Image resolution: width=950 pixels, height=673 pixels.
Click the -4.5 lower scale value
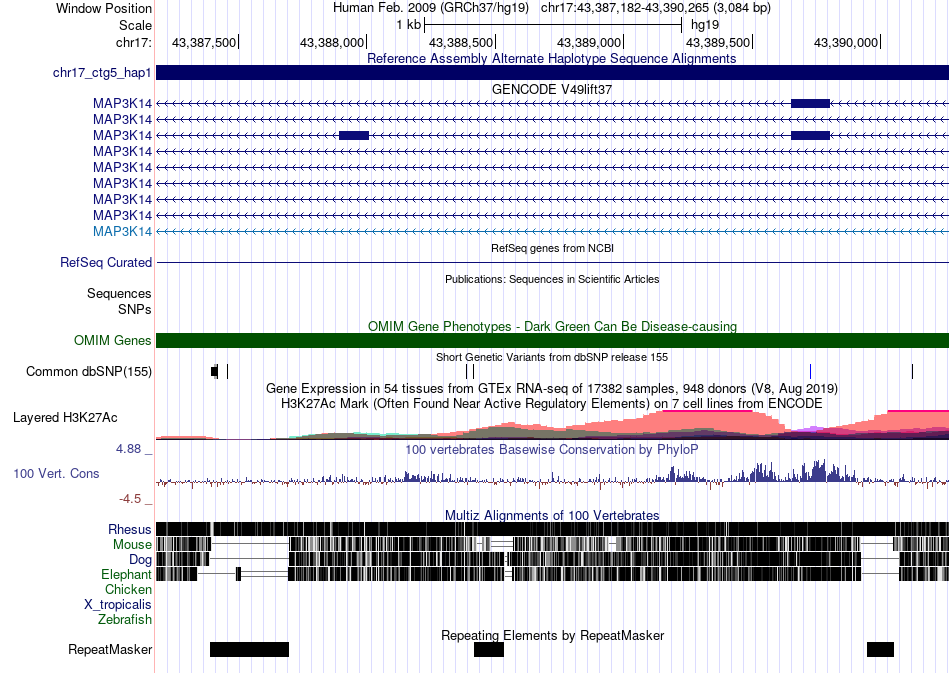130,499
